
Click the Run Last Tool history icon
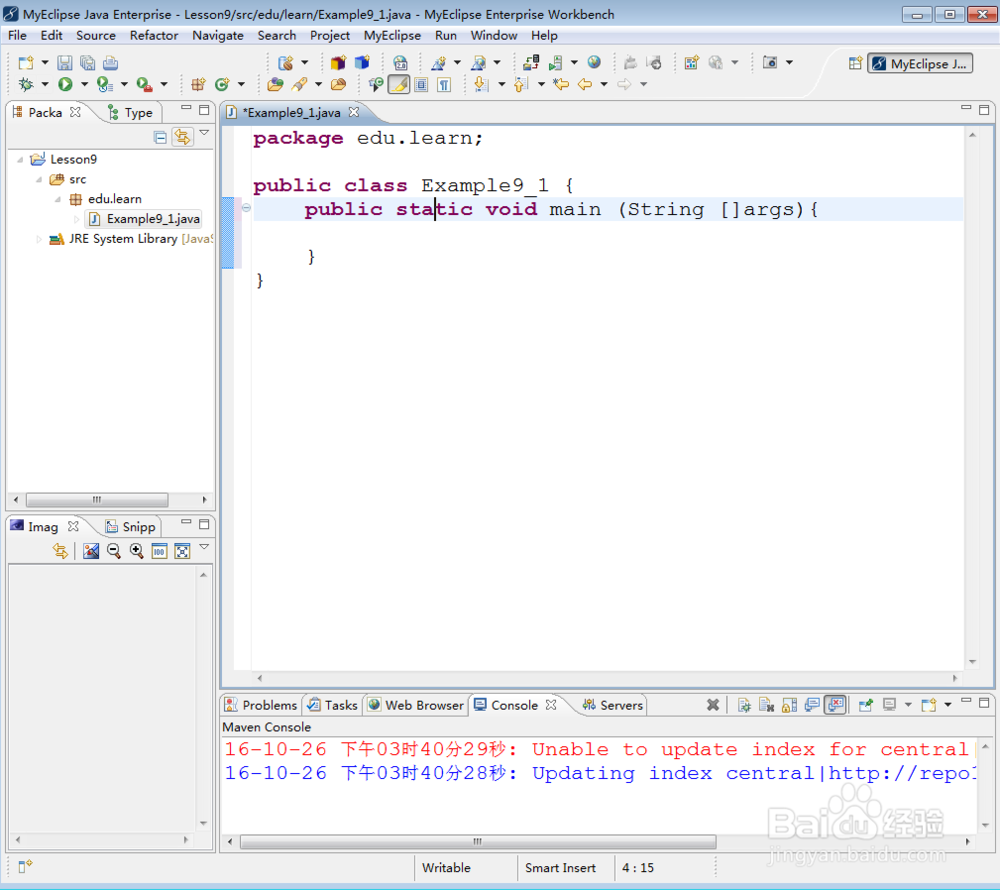[104, 84]
